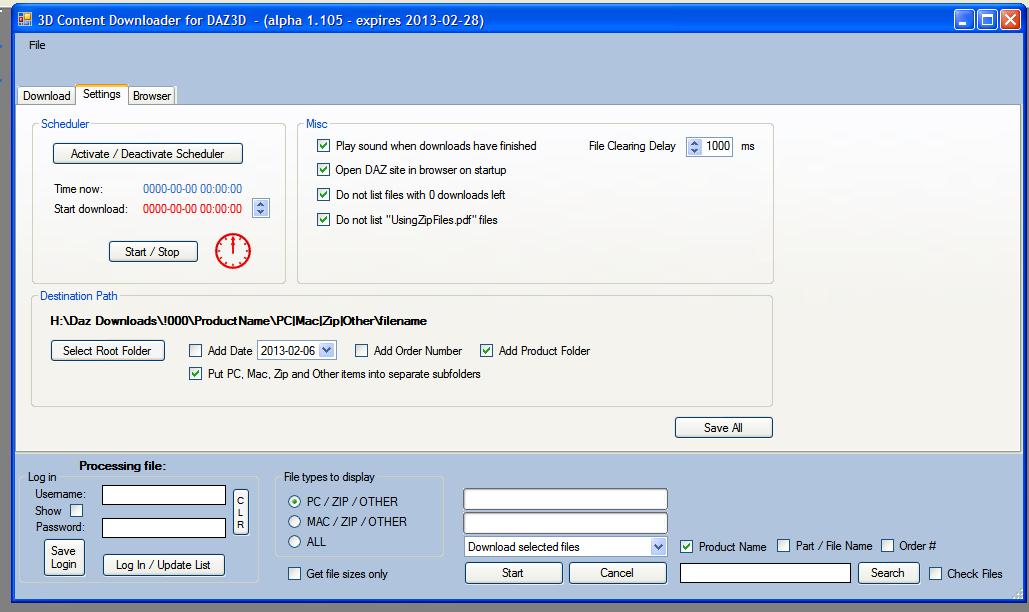Select the MAC / ZIP / OTHER radio option
This screenshot has height=612, width=1029.
click(294, 521)
